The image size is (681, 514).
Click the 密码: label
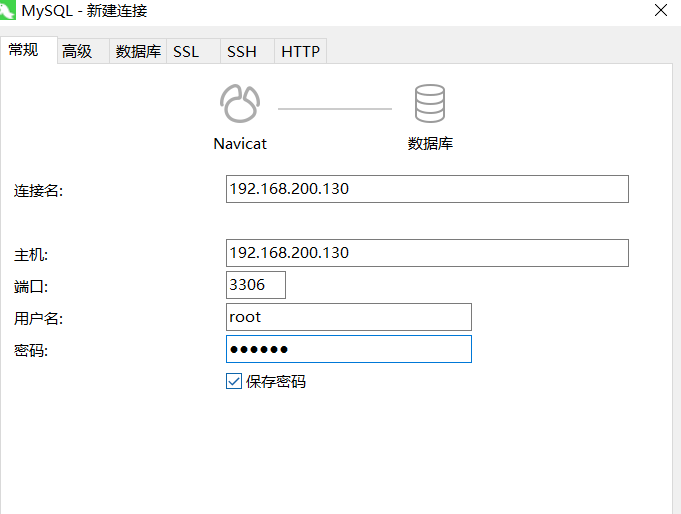pos(31,351)
